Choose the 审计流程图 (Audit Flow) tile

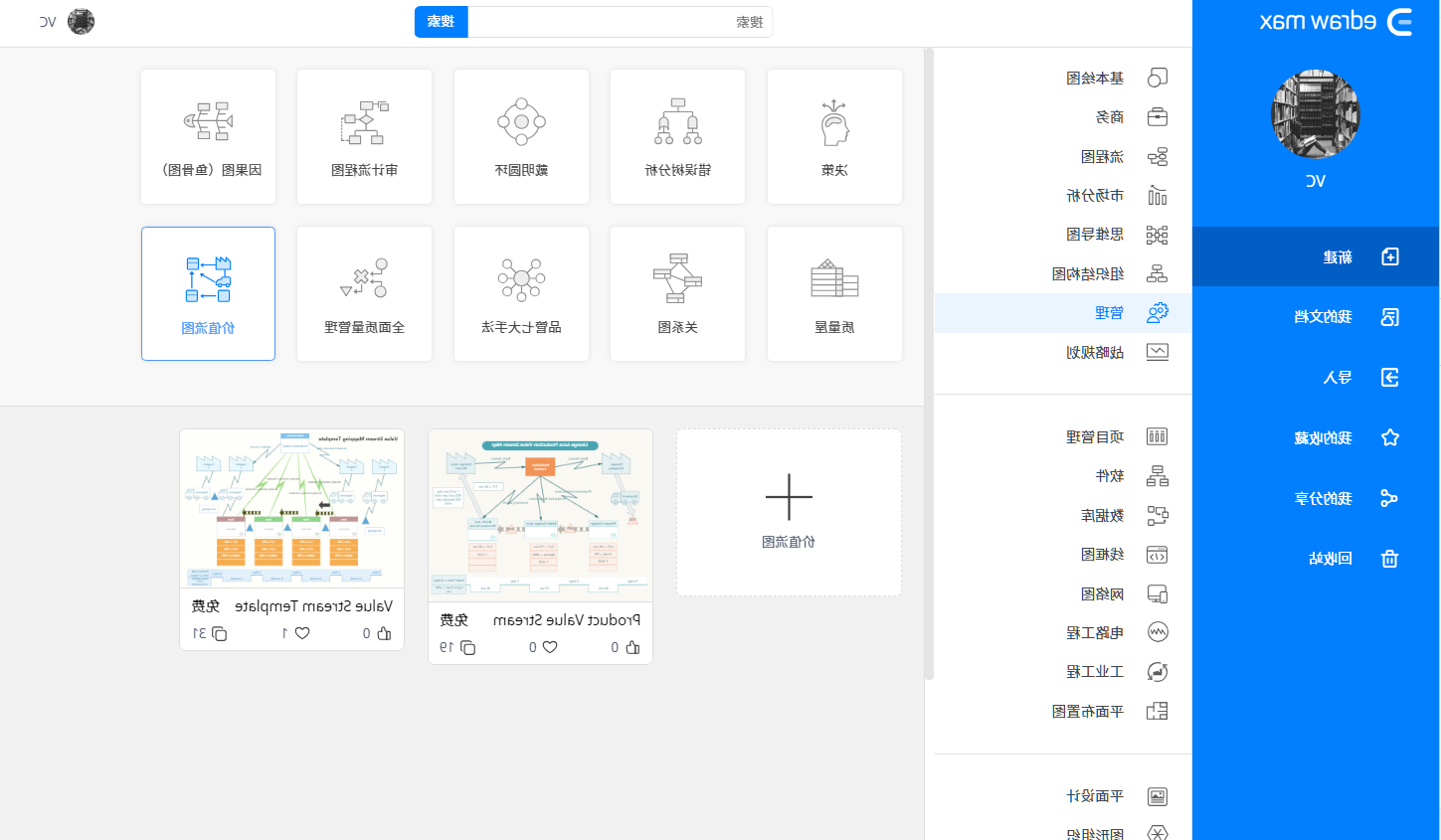pyautogui.click(x=364, y=137)
